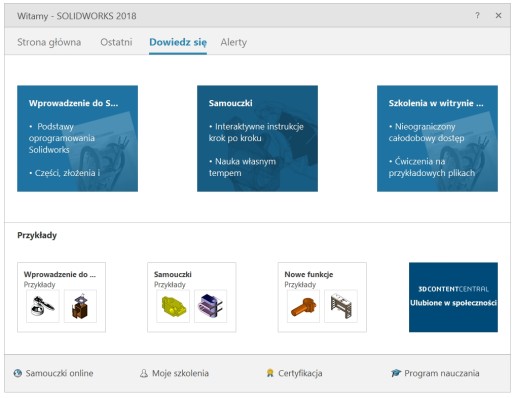This screenshot has width=512, height=398.
Task: Follow the Moje szkolenia link
Action: tap(180, 373)
